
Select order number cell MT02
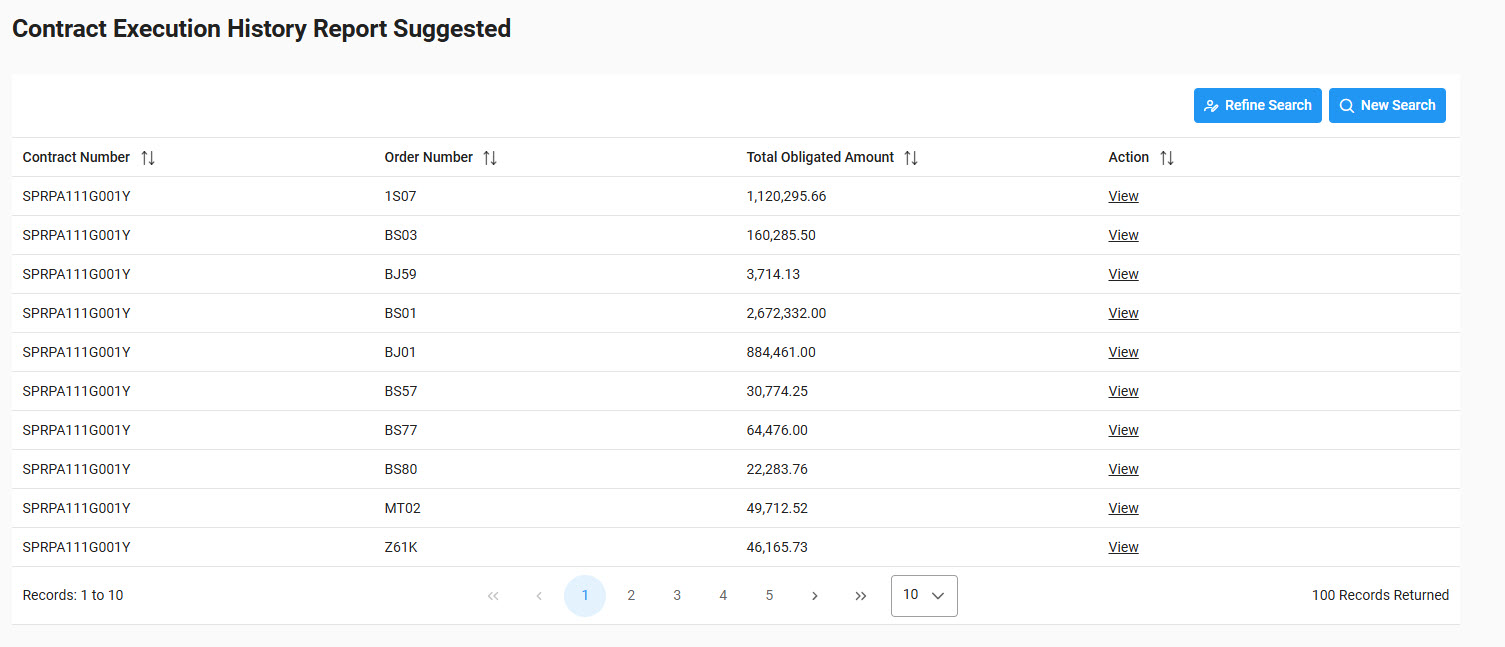coord(402,509)
